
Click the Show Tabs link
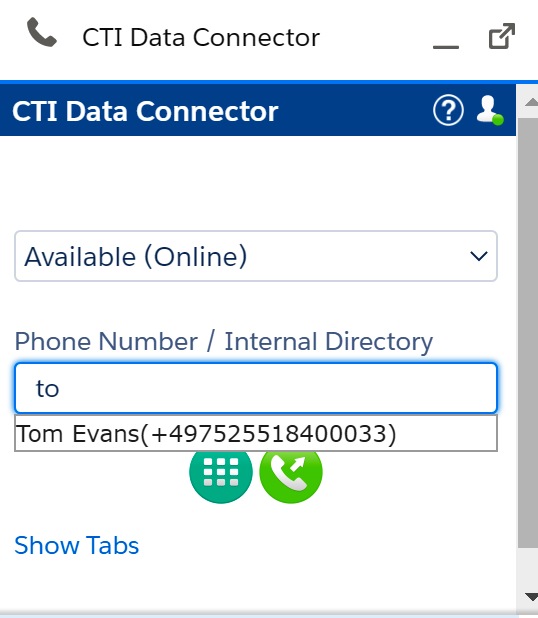(76, 545)
